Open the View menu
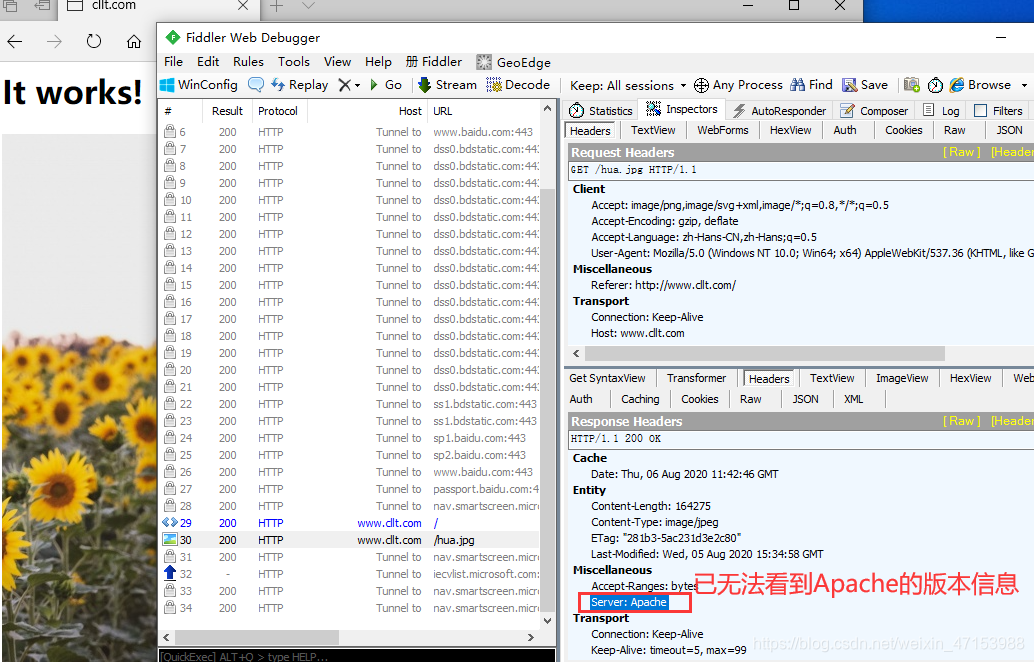The width and height of the screenshot is (1034, 662). click(337, 62)
